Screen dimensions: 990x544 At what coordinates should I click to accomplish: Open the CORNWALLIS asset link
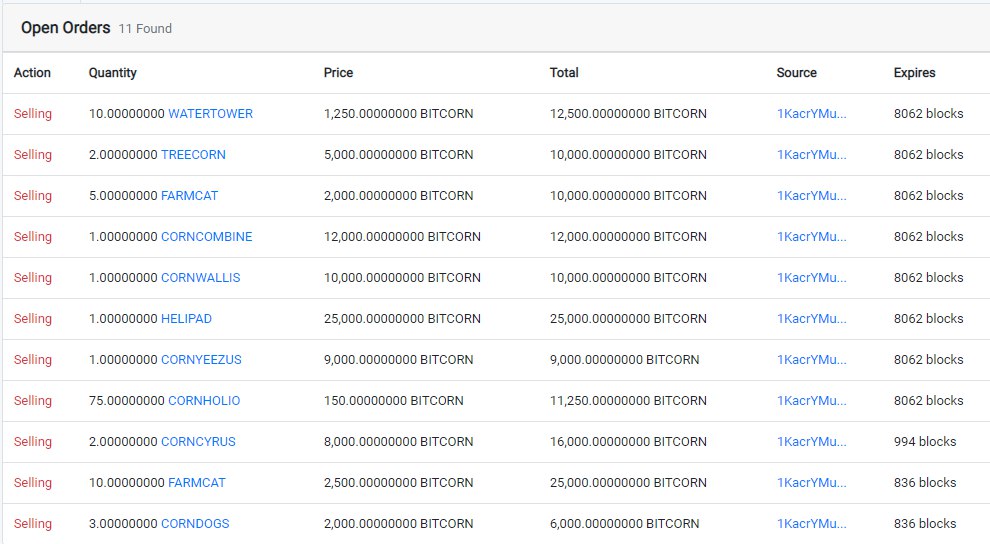201,278
